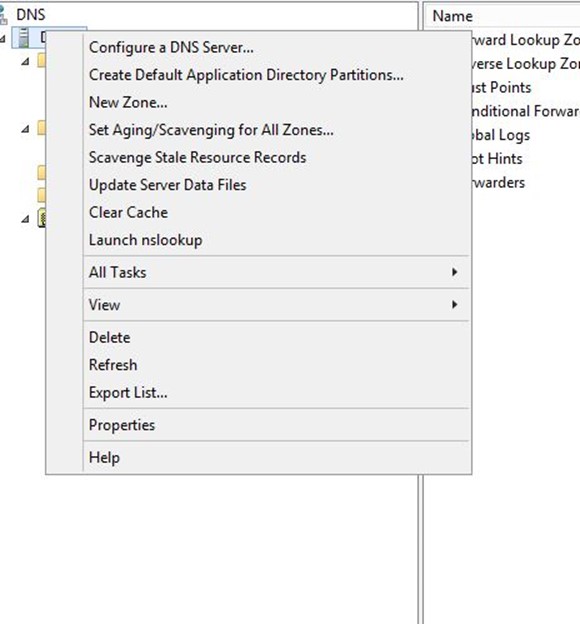
Task: Click the DNS root icon in tree
Action: point(3,15)
